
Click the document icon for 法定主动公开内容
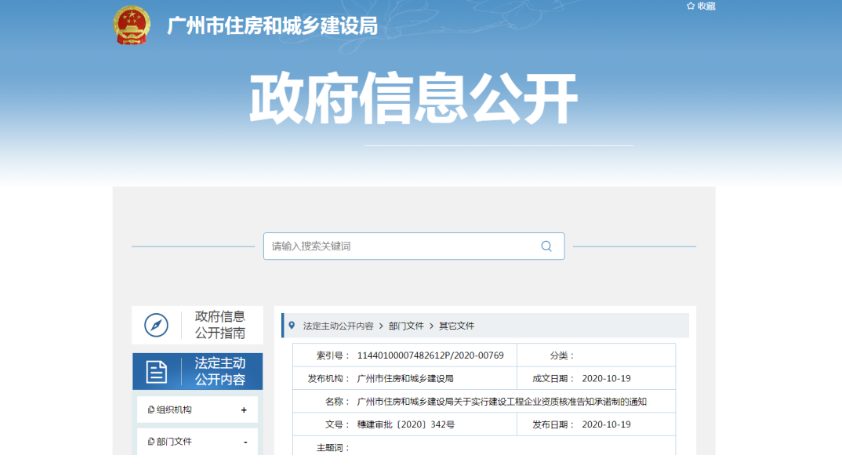[156, 372]
